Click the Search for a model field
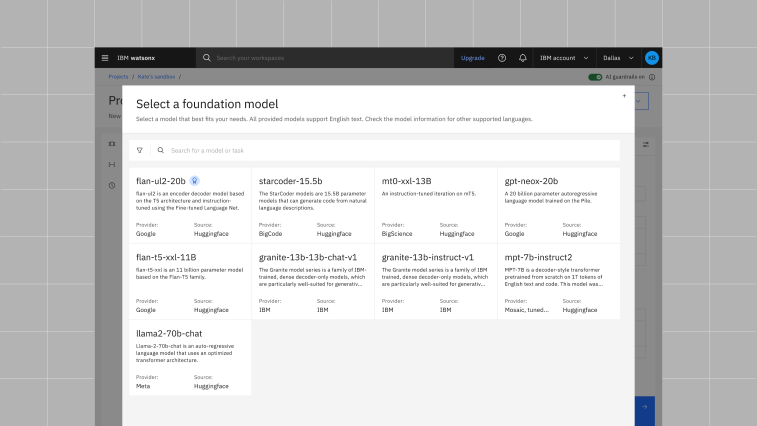This screenshot has width=757, height=426. tap(390, 150)
